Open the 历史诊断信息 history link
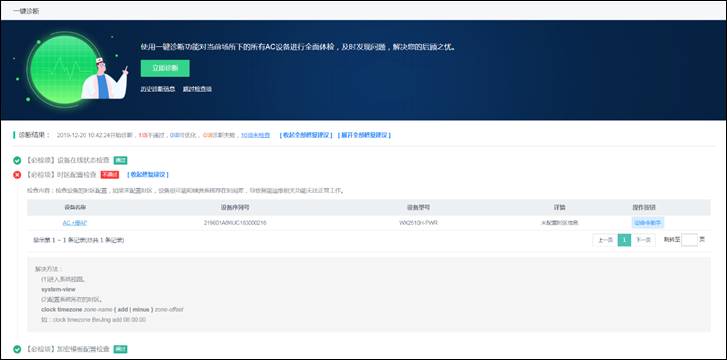 coord(158,89)
